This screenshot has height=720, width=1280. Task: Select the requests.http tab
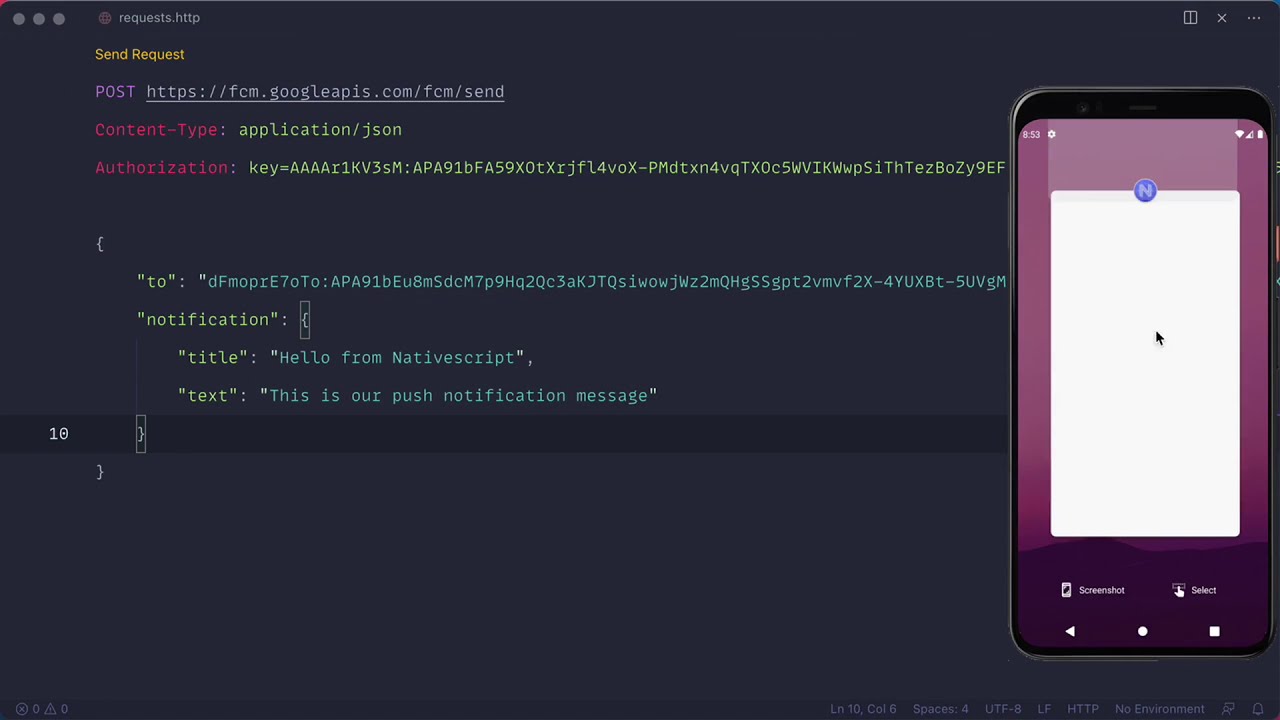point(158,18)
